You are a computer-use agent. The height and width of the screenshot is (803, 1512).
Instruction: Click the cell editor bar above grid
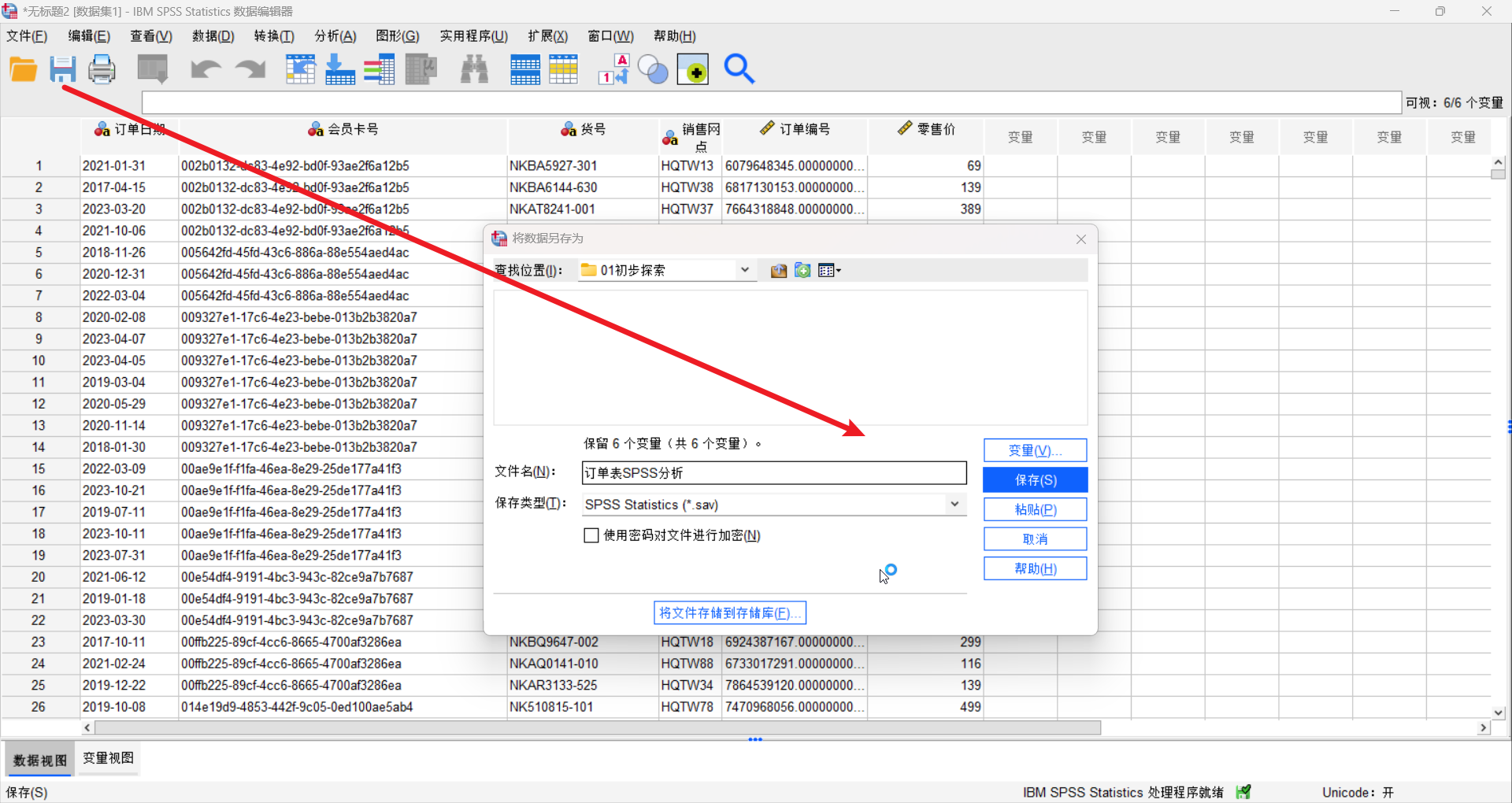coord(771,102)
